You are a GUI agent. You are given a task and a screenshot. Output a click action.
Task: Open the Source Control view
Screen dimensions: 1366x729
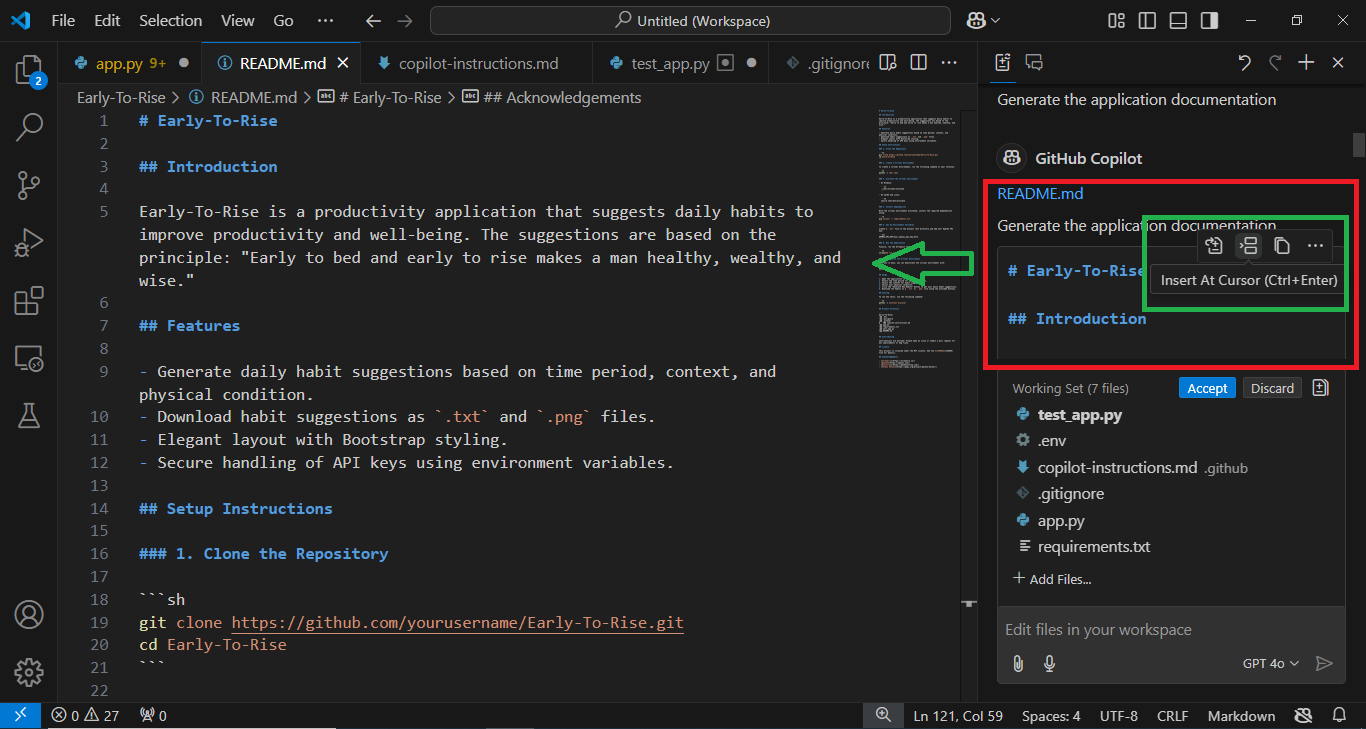click(x=29, y=185)
